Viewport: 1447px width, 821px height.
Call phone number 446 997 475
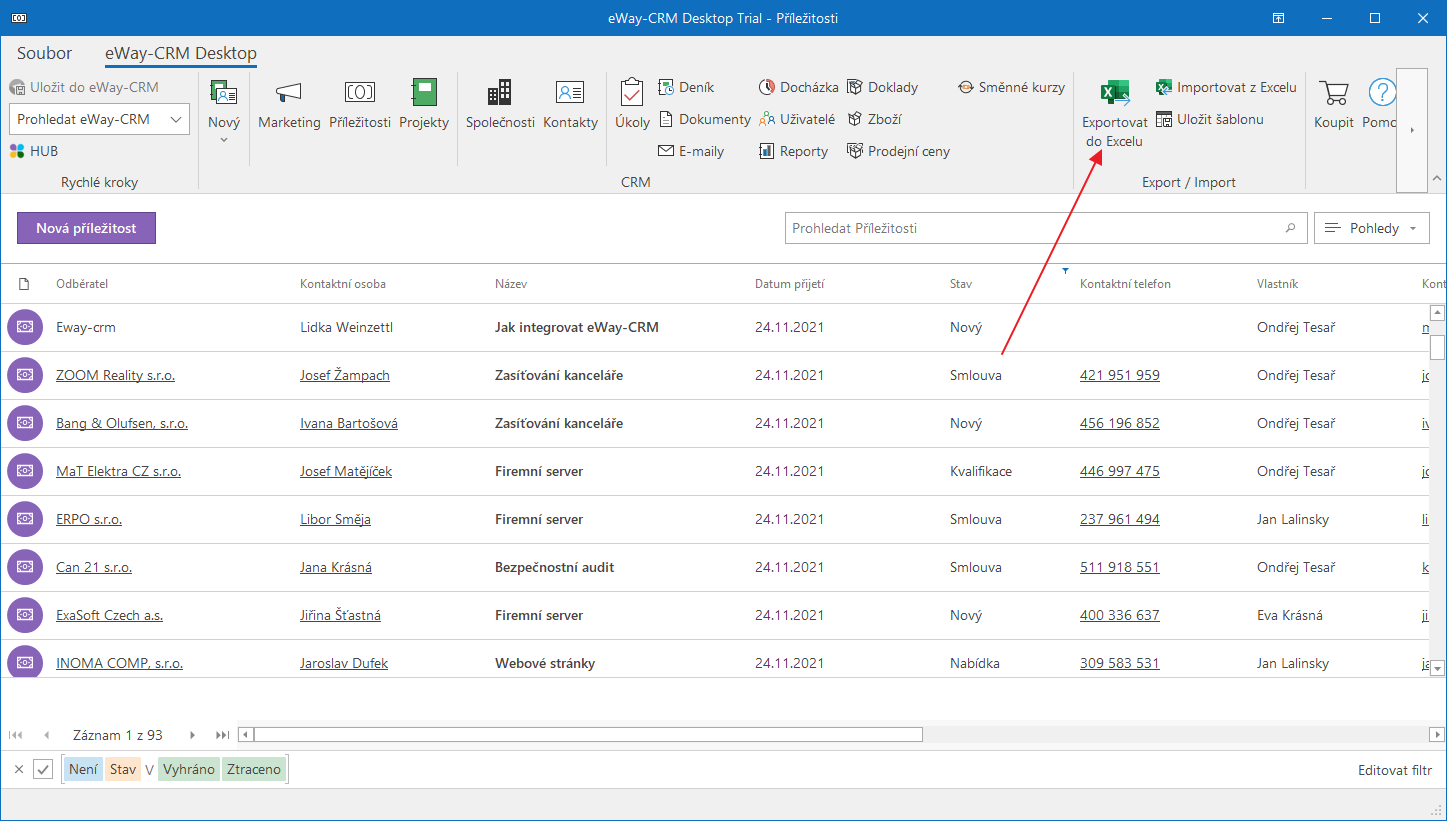[1120, 471]
